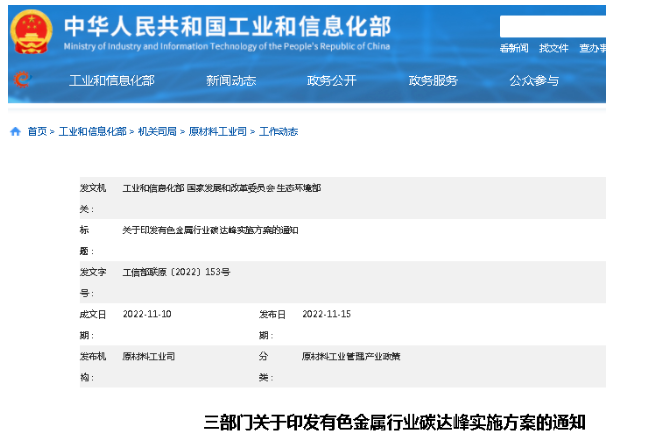
Task: Click the 成文日期 field label
Action: (x=93, y=325)
